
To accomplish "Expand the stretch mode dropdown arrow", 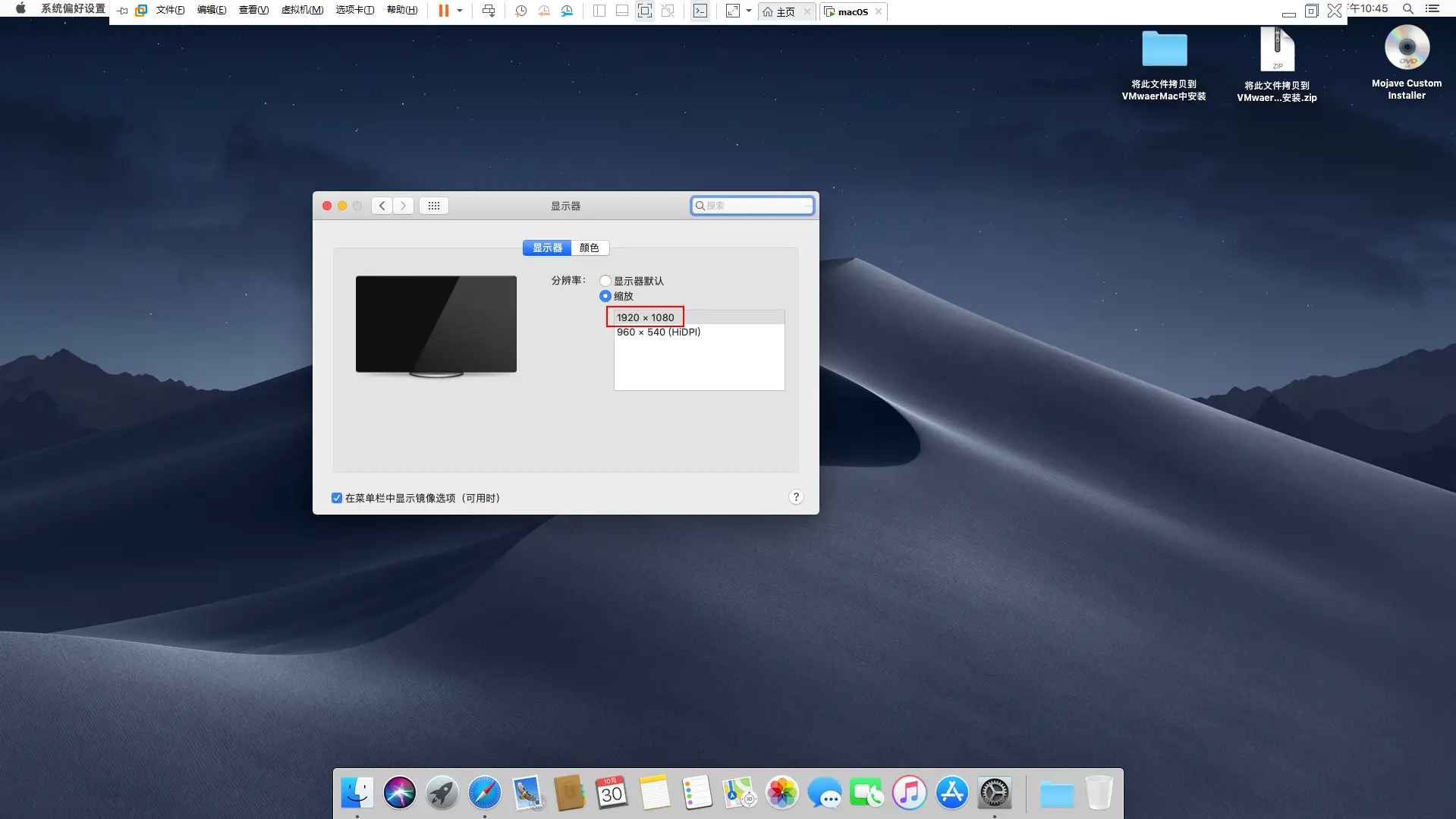I will pyautogui.click(x=749, y=11).
